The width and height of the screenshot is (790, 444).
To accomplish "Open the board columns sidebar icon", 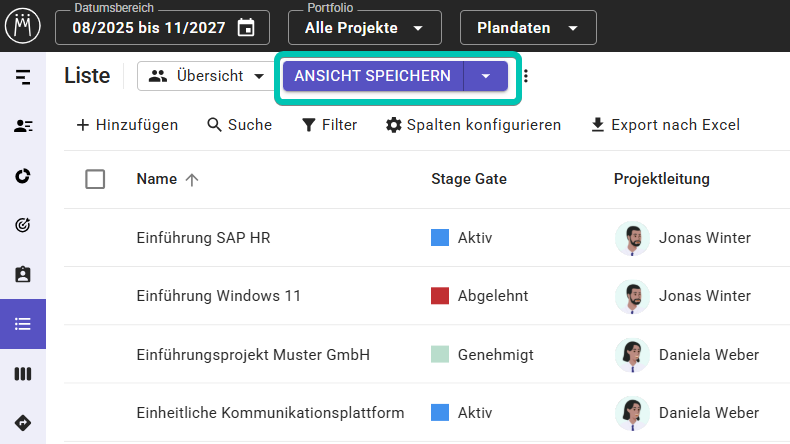I will [23, 374].
